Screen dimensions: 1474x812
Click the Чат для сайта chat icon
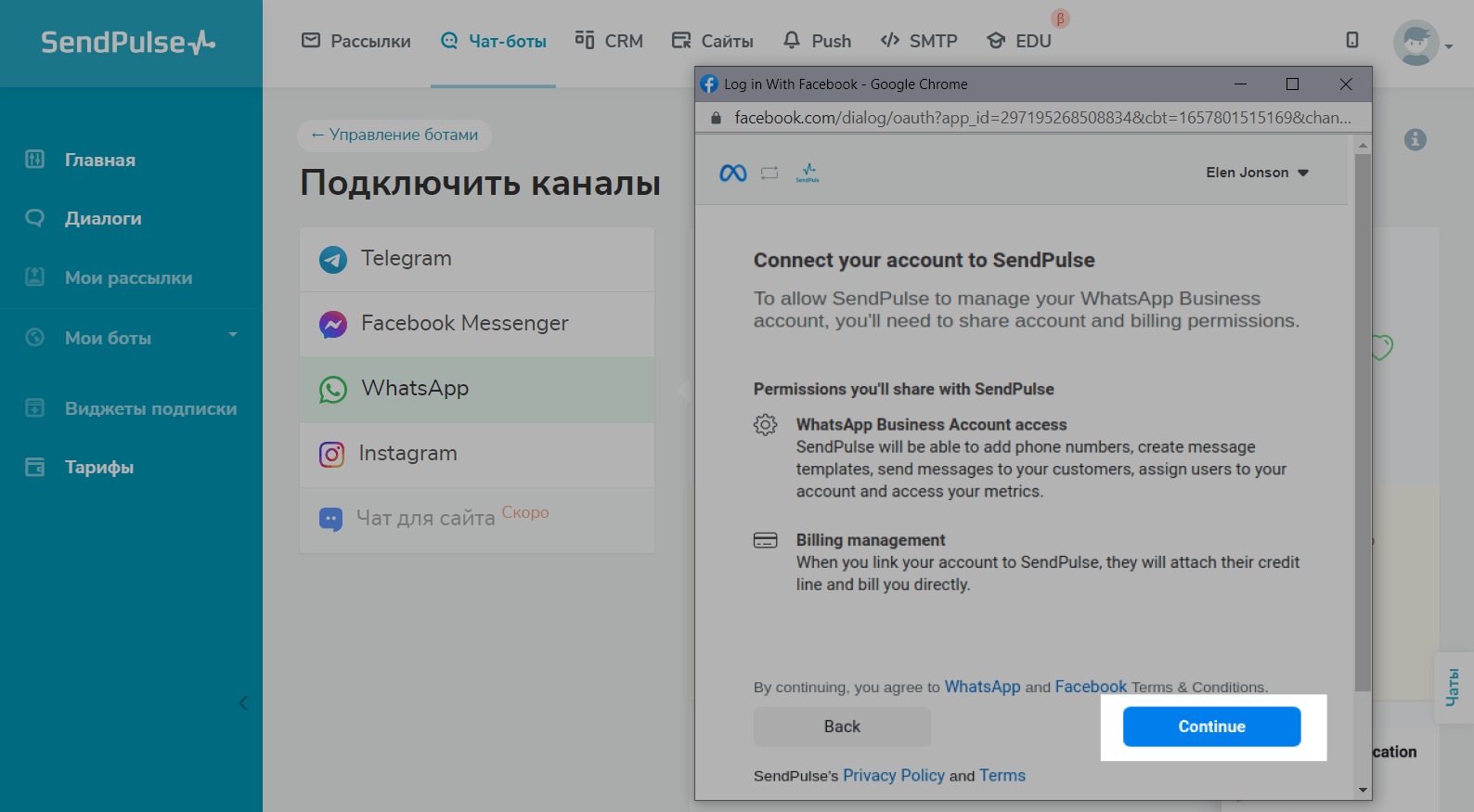point(330,519)
